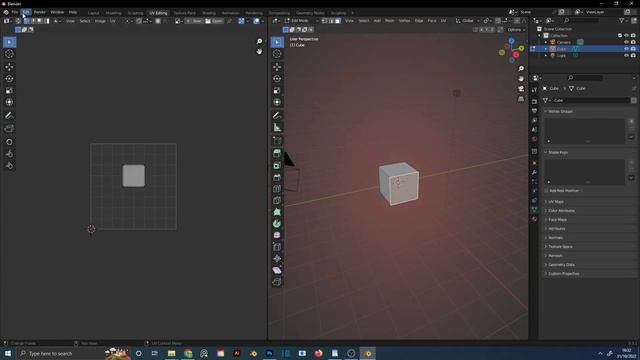This screenshot has height=360, width=640.
Task: Select the Rip Region tool
Action: click(x=277, y=282)
